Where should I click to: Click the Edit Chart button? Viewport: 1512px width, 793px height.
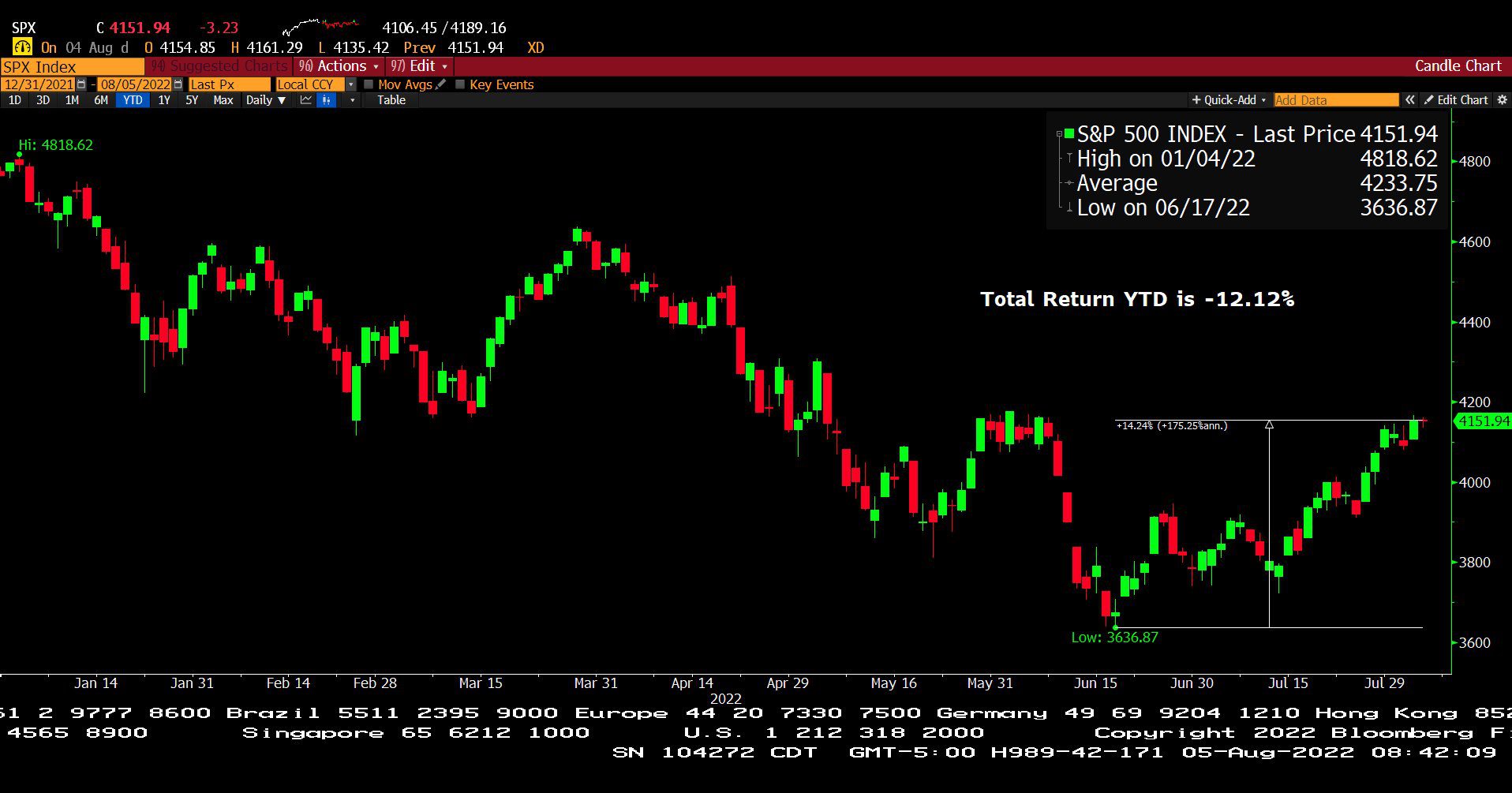pos(1456,100)
